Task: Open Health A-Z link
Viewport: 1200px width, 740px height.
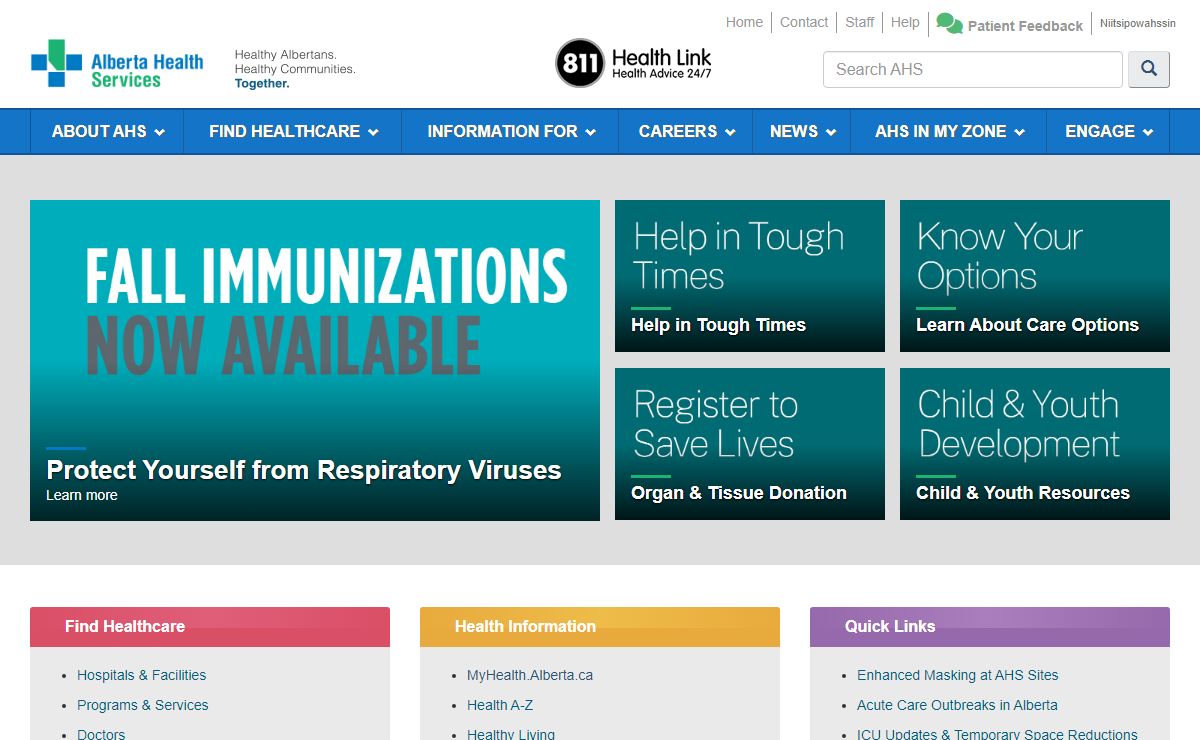Action: [x=500, y=705]
